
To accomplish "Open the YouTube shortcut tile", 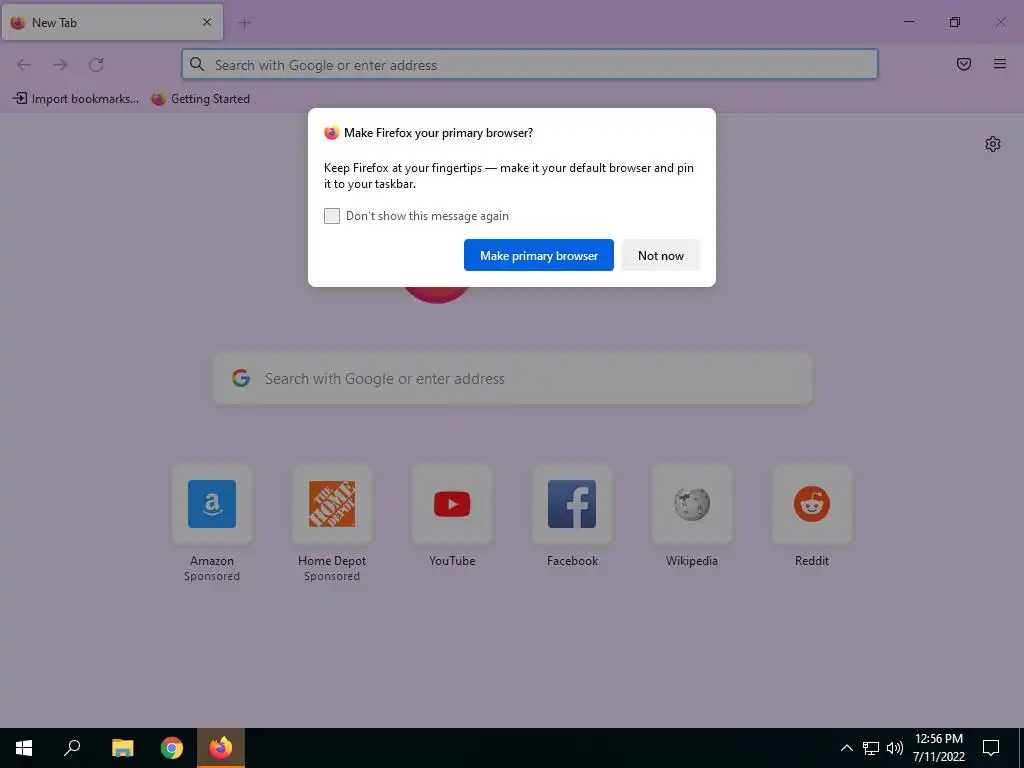I will tap(452, 504).
